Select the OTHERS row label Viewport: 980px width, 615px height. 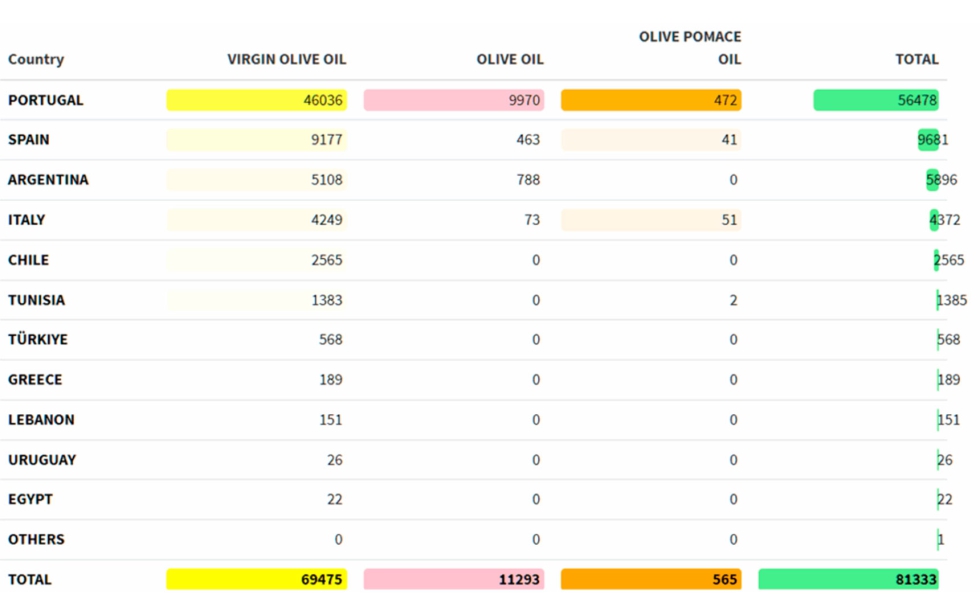(36, 539)
